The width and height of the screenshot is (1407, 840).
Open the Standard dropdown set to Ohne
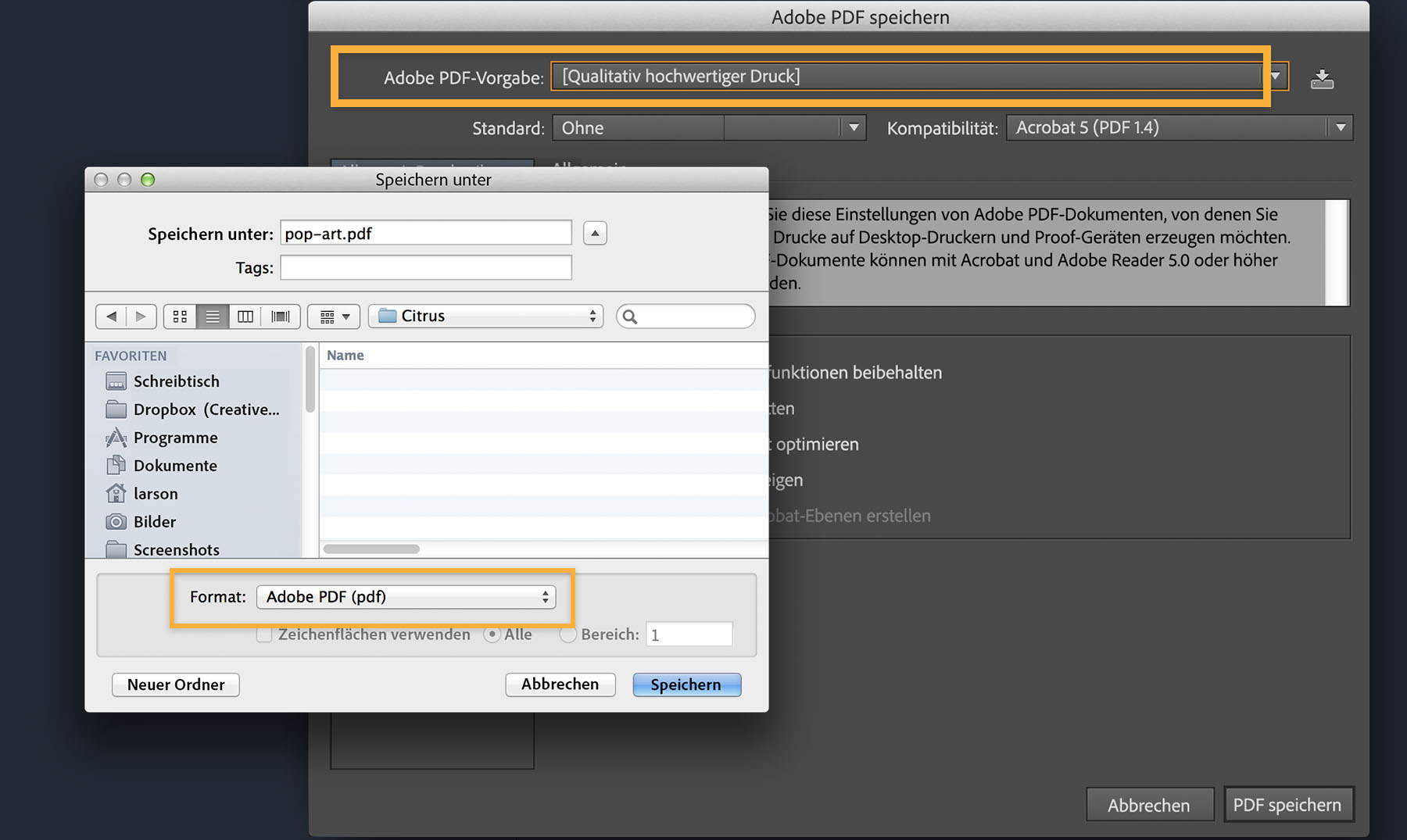[x=709, y=128]
